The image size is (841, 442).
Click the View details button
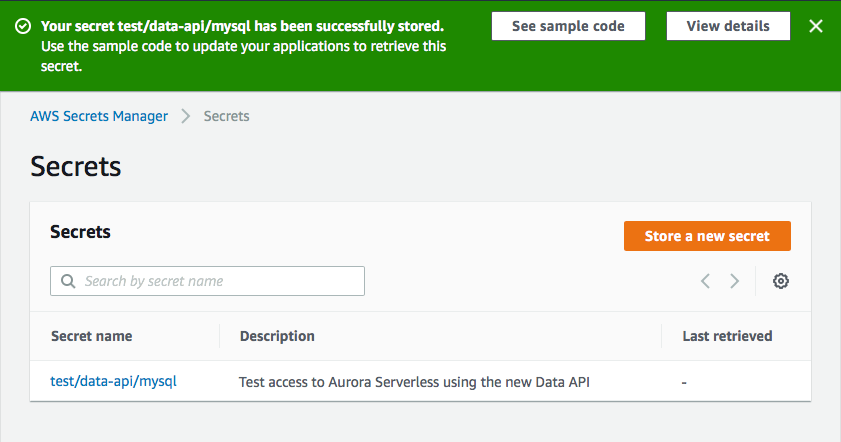(728, 26)
